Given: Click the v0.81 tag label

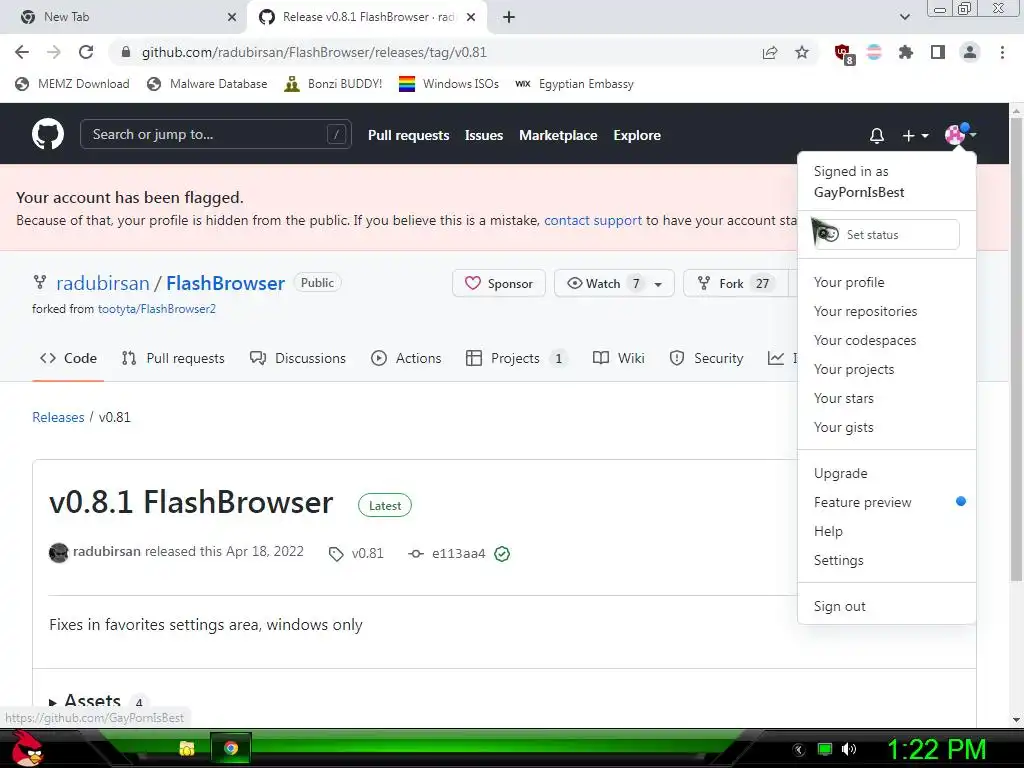Looking at the screenshot, I should click(x=357, y=554).
